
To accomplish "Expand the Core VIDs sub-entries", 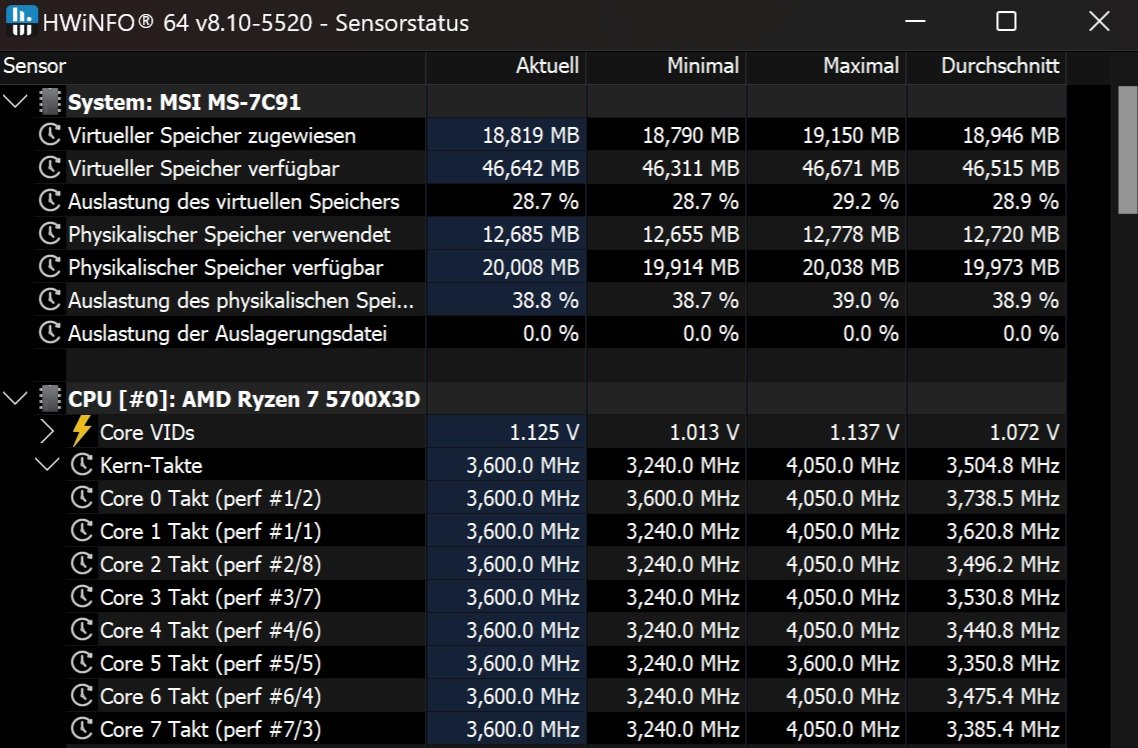I will [x=47, y=432].
